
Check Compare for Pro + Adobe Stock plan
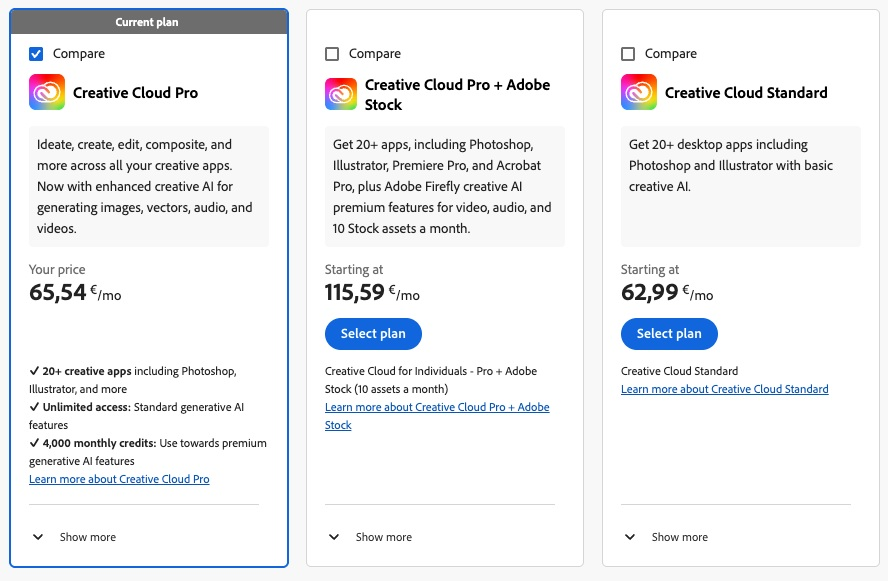(x=333, y=54)
